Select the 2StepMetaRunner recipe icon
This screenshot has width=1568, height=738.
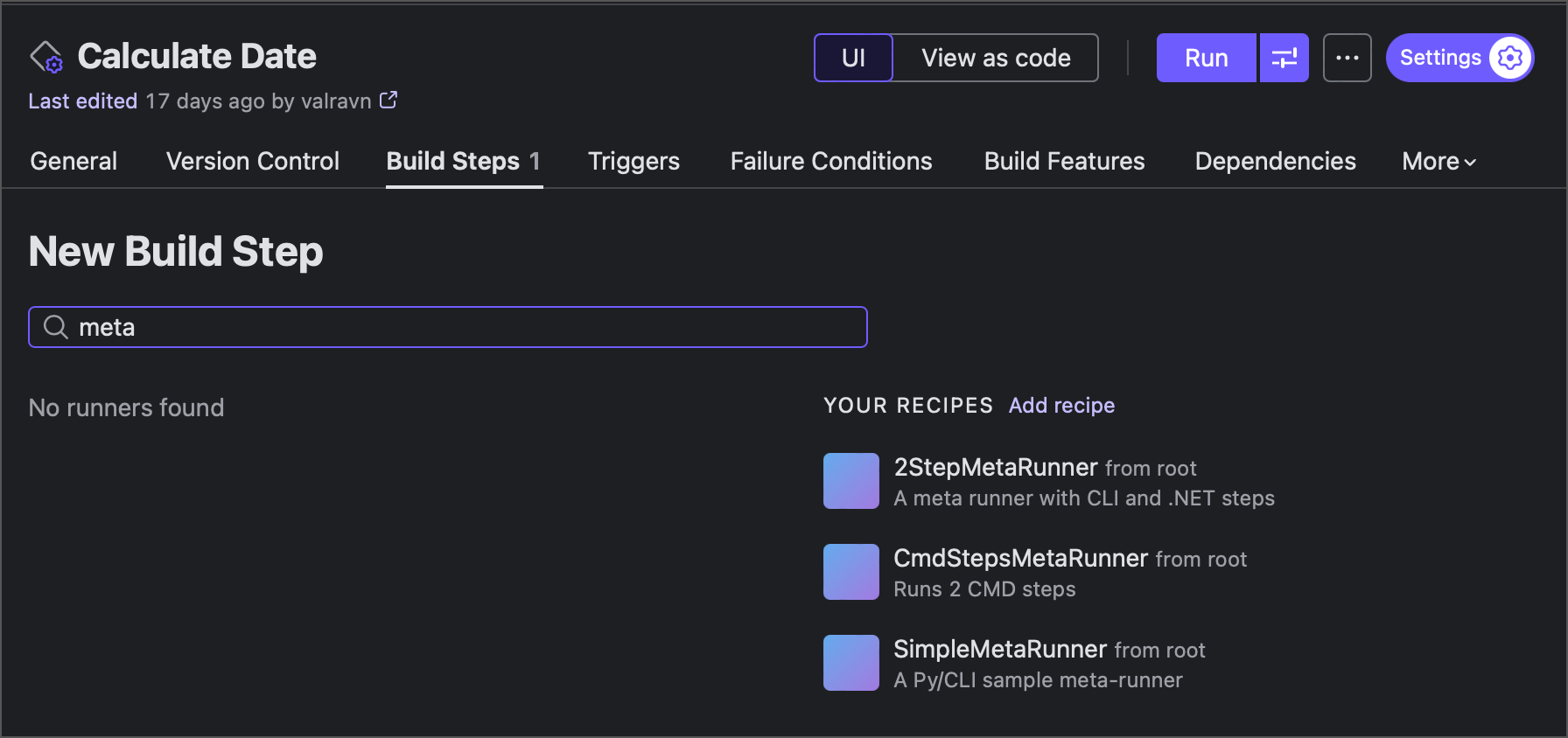point(850,481)
